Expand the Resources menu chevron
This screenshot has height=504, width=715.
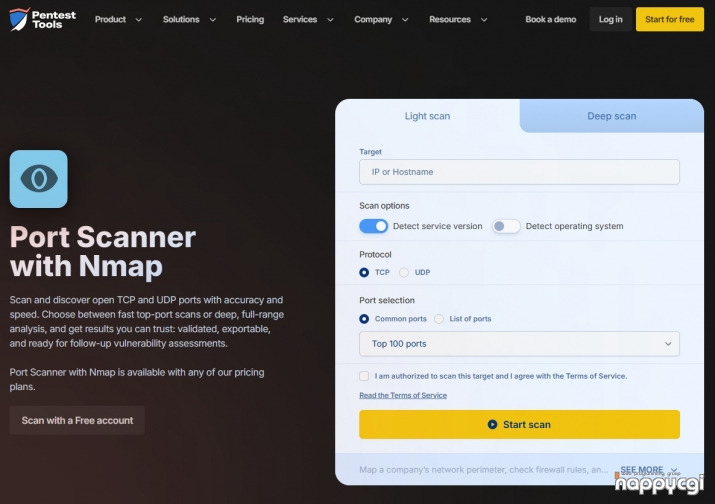(x=484, y=20)
